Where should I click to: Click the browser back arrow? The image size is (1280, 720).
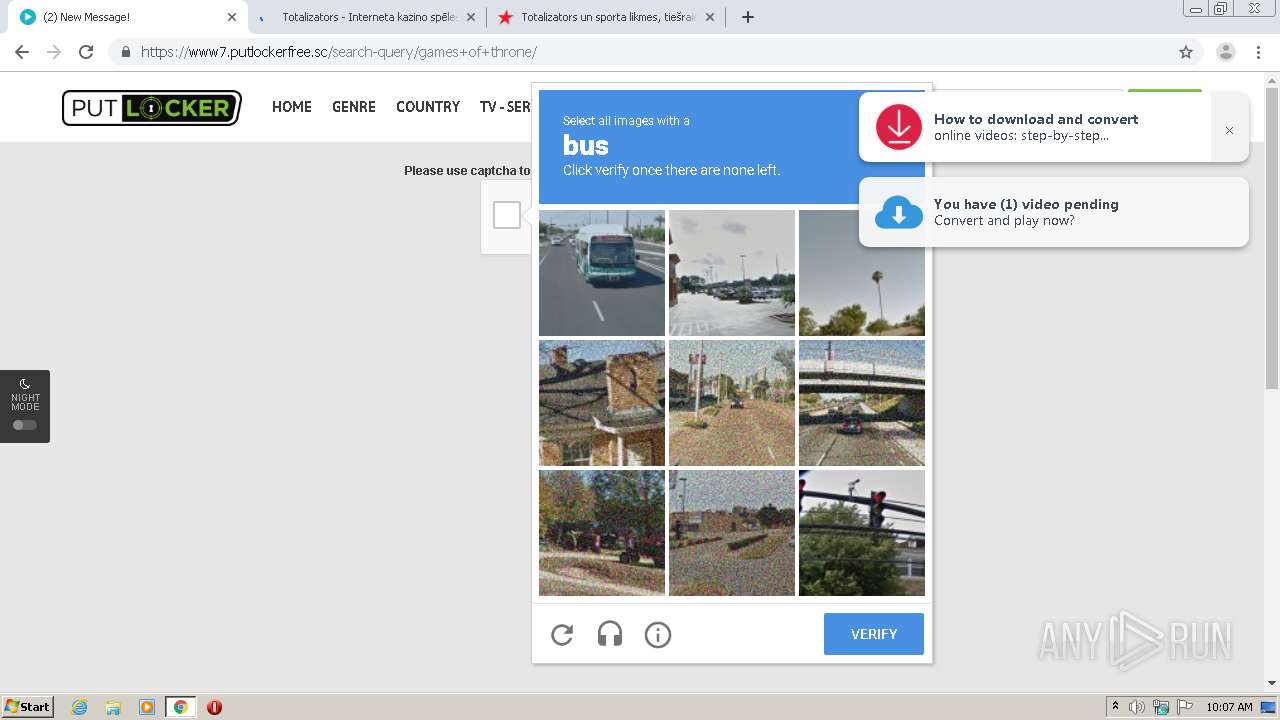[22, 52]
